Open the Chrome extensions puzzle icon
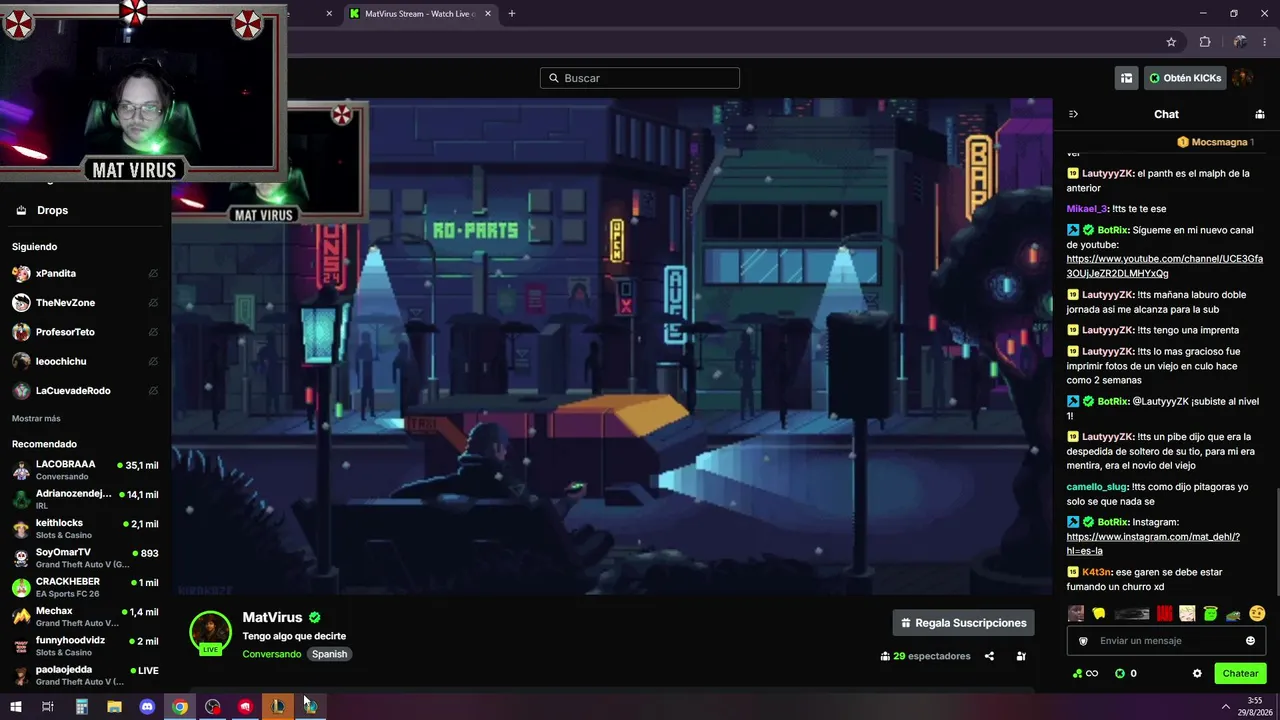The image size is (1280, 720). click(1205, 42)
